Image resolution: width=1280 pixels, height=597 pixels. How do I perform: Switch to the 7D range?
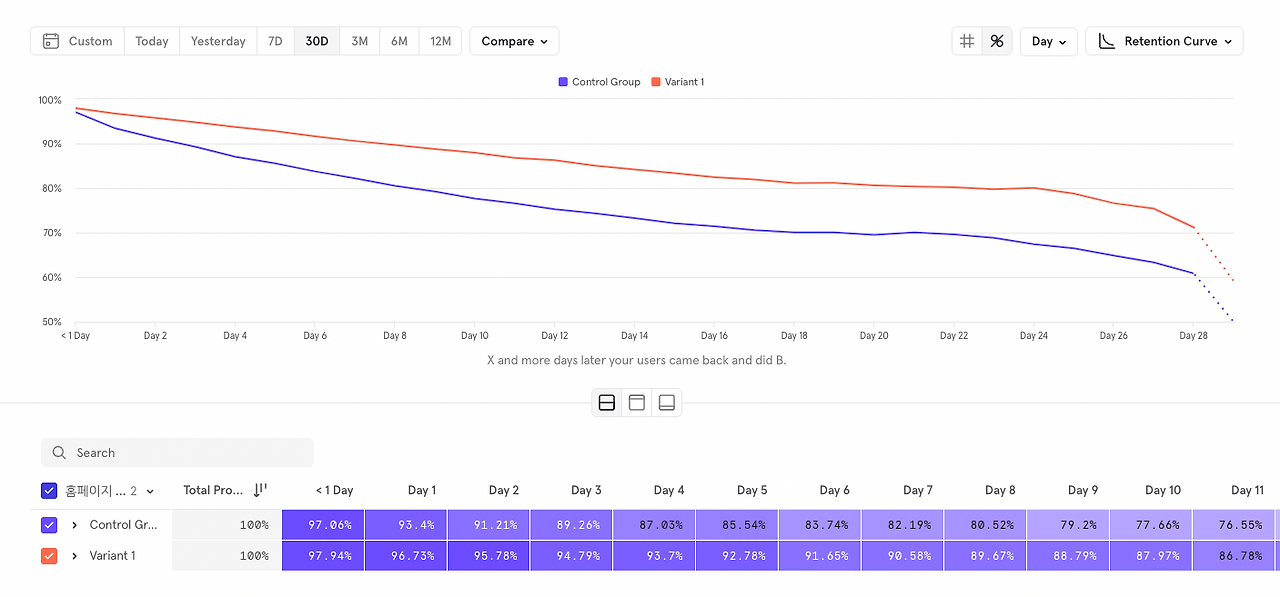tap(275, 41)
